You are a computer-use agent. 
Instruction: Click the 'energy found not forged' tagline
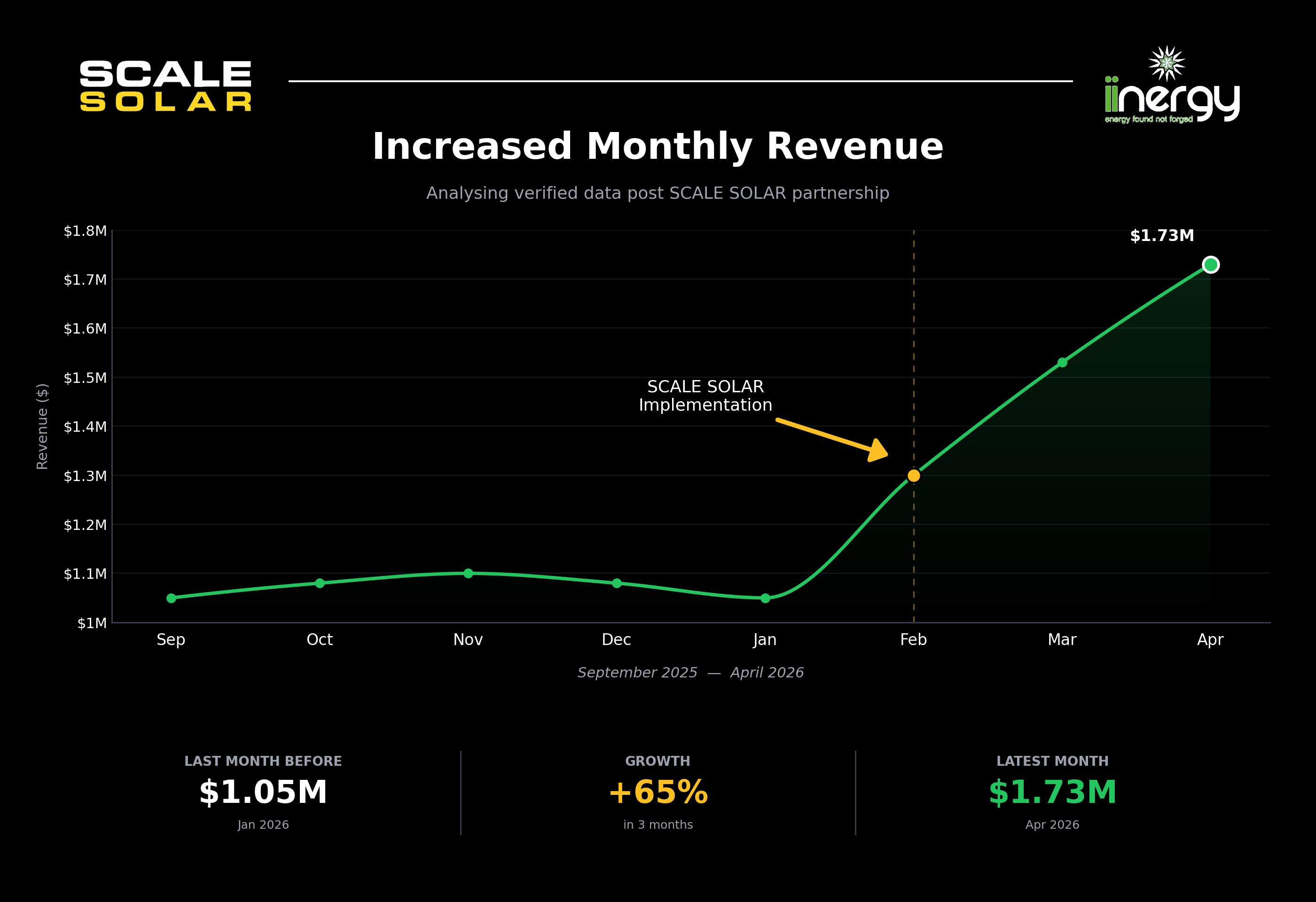click(x=1149, y=119)
